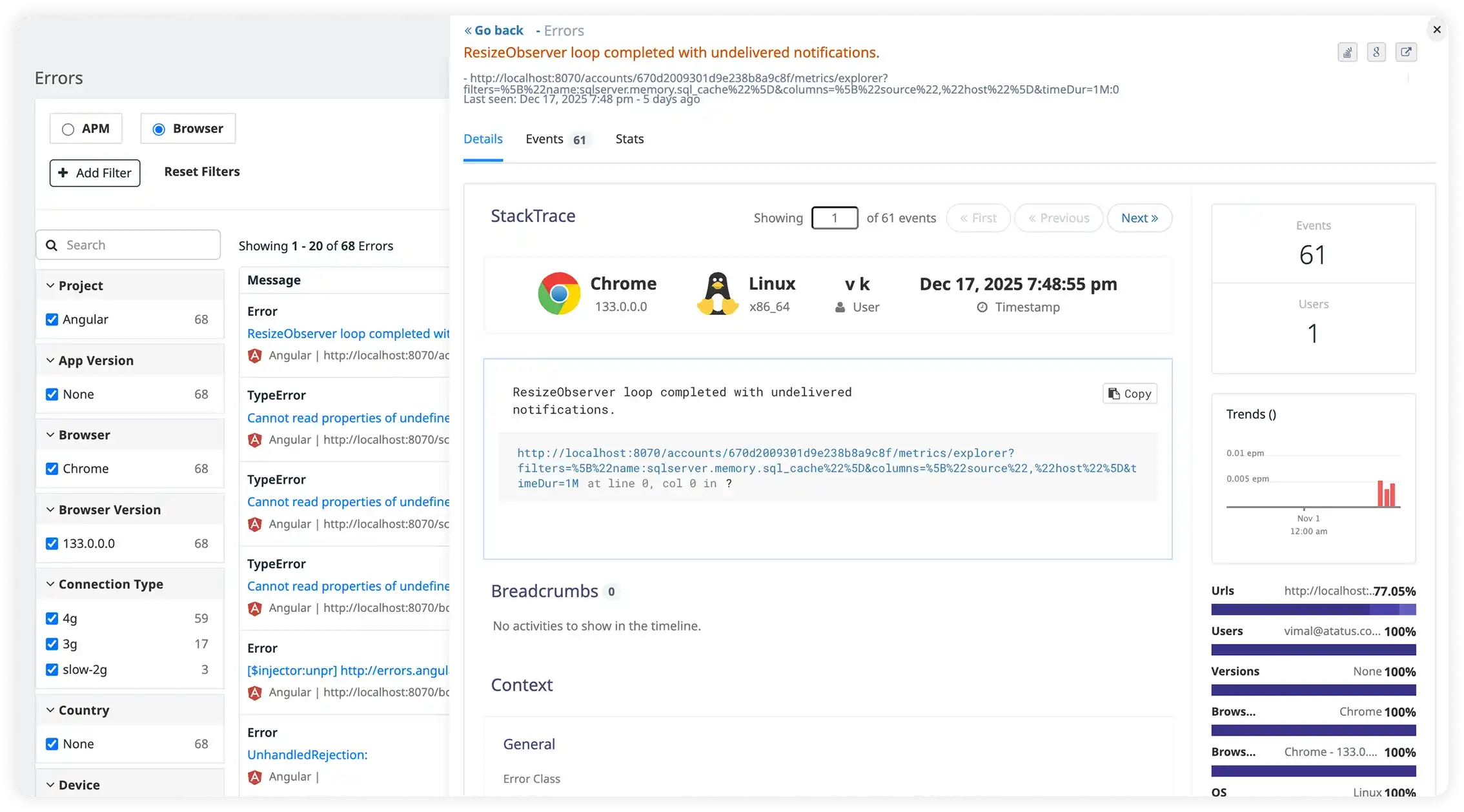
Task: Collapse the Connection Type filter section
Action: pyautogui.click(x=50, y=584)
